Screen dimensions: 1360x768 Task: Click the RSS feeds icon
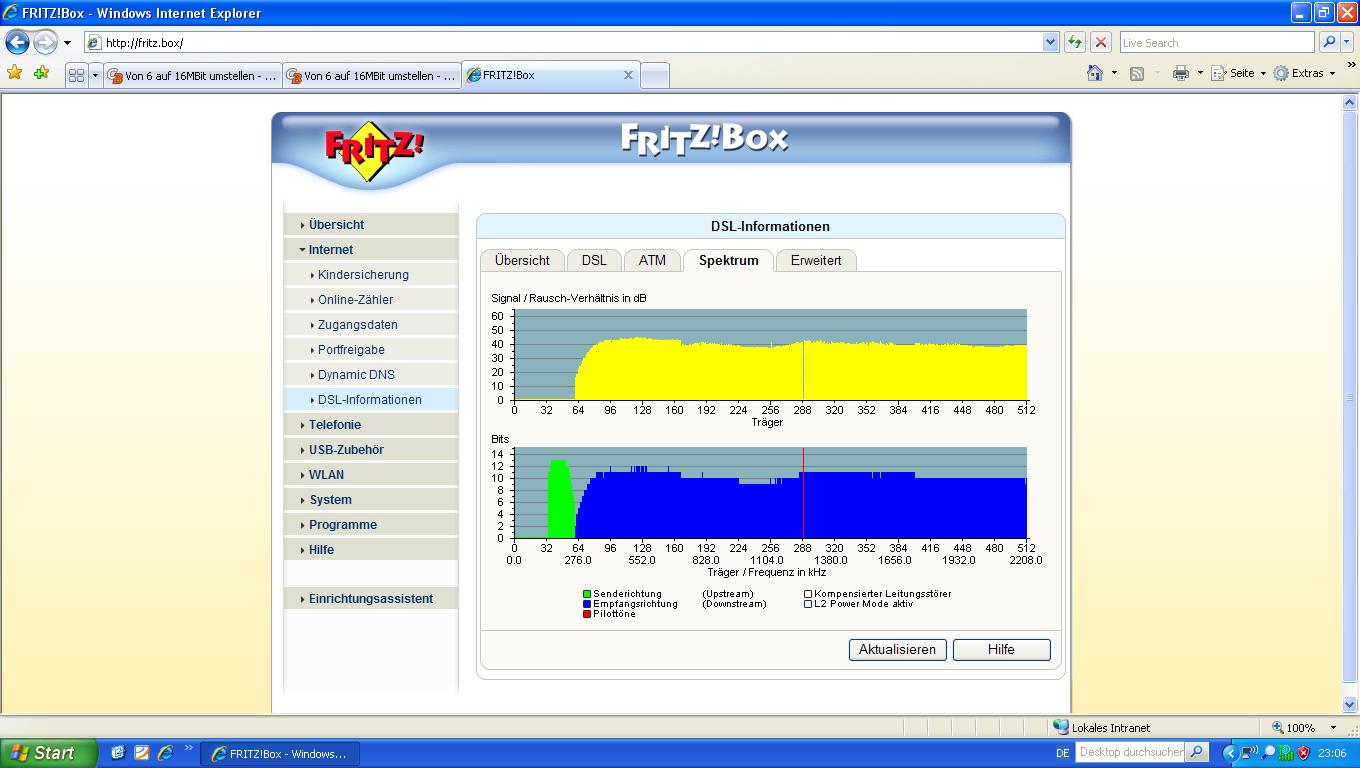(1137, 73)
